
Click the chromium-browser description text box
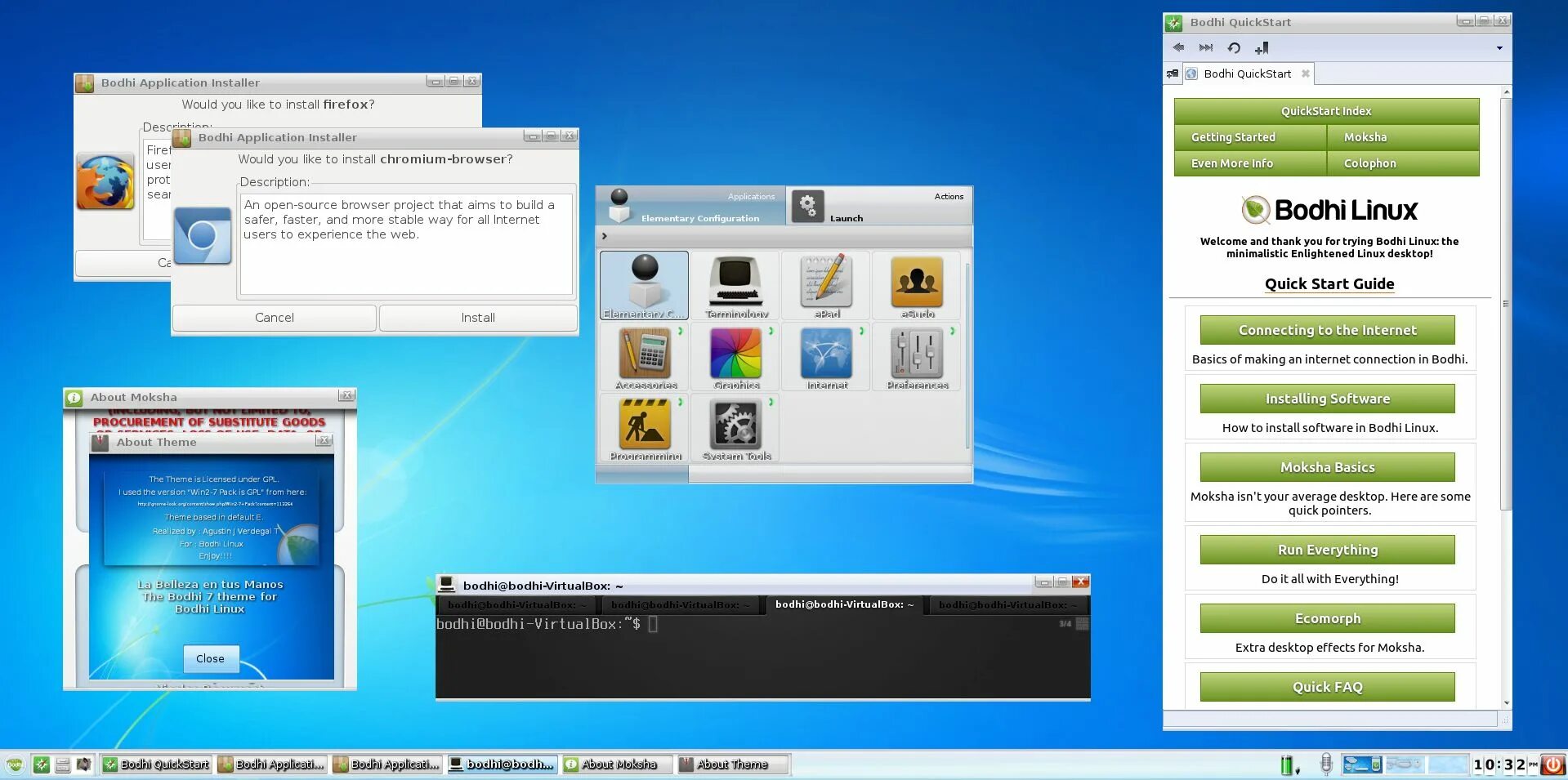click(406, 244)
